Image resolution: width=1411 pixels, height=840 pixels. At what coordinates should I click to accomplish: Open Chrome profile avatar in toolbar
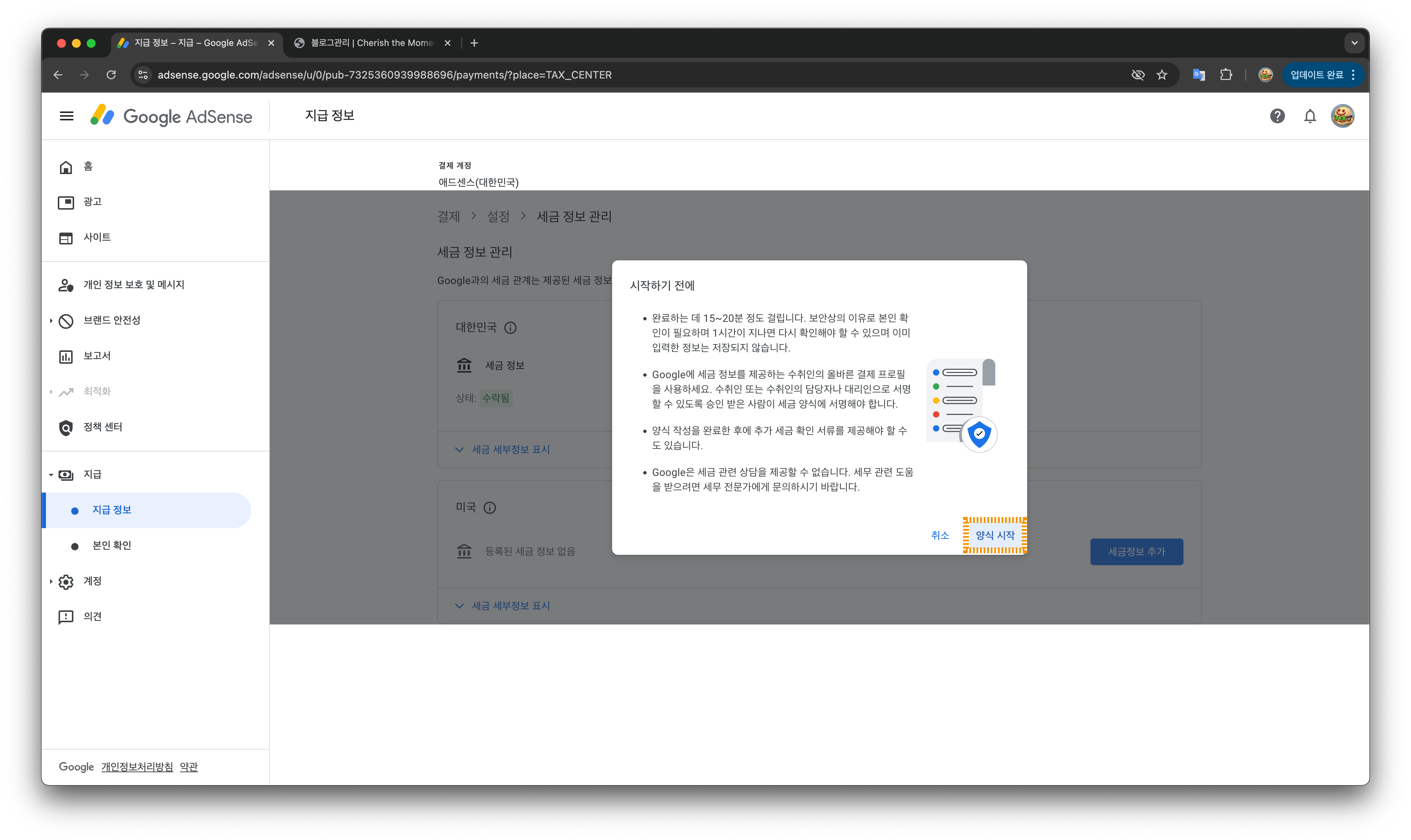[x=1265, y=75]
